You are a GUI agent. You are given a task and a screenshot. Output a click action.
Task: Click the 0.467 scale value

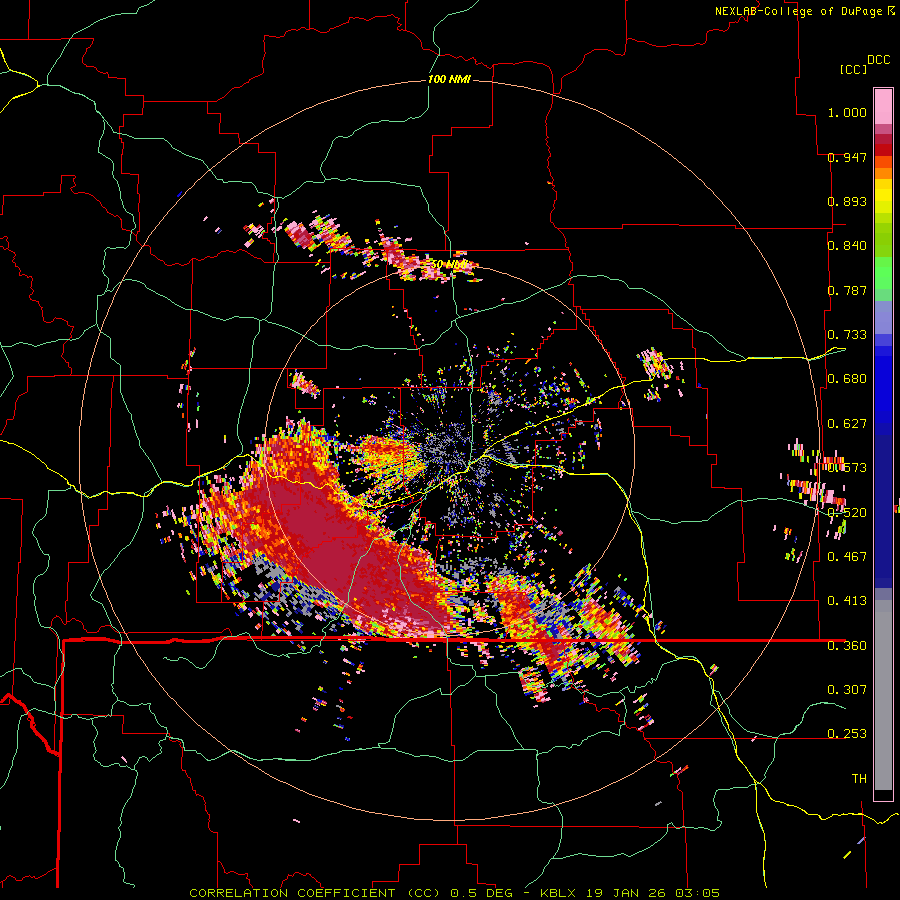[x=847, y=557]
